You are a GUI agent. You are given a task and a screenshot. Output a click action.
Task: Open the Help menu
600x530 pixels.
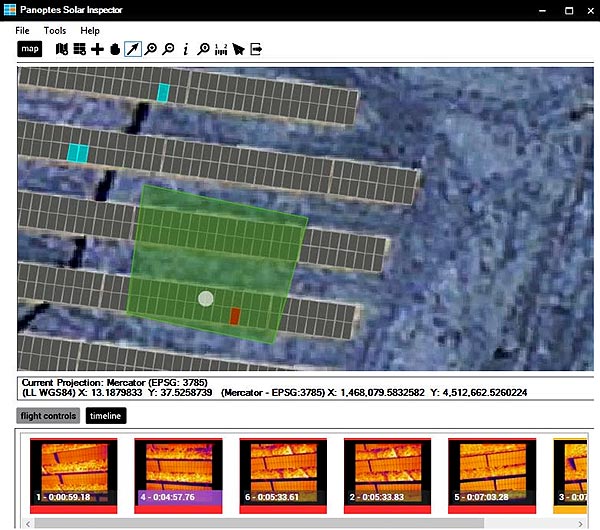coord(90,31)
